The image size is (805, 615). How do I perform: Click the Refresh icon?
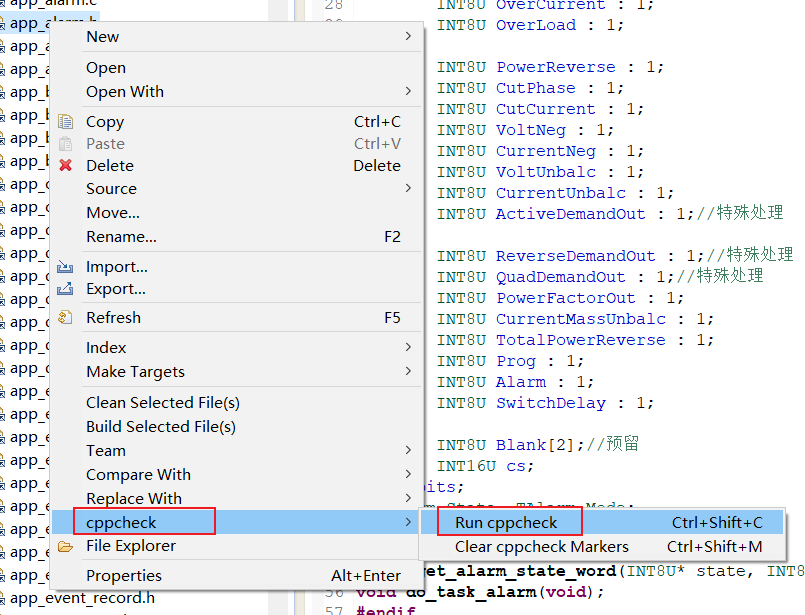tap(65, 317)
